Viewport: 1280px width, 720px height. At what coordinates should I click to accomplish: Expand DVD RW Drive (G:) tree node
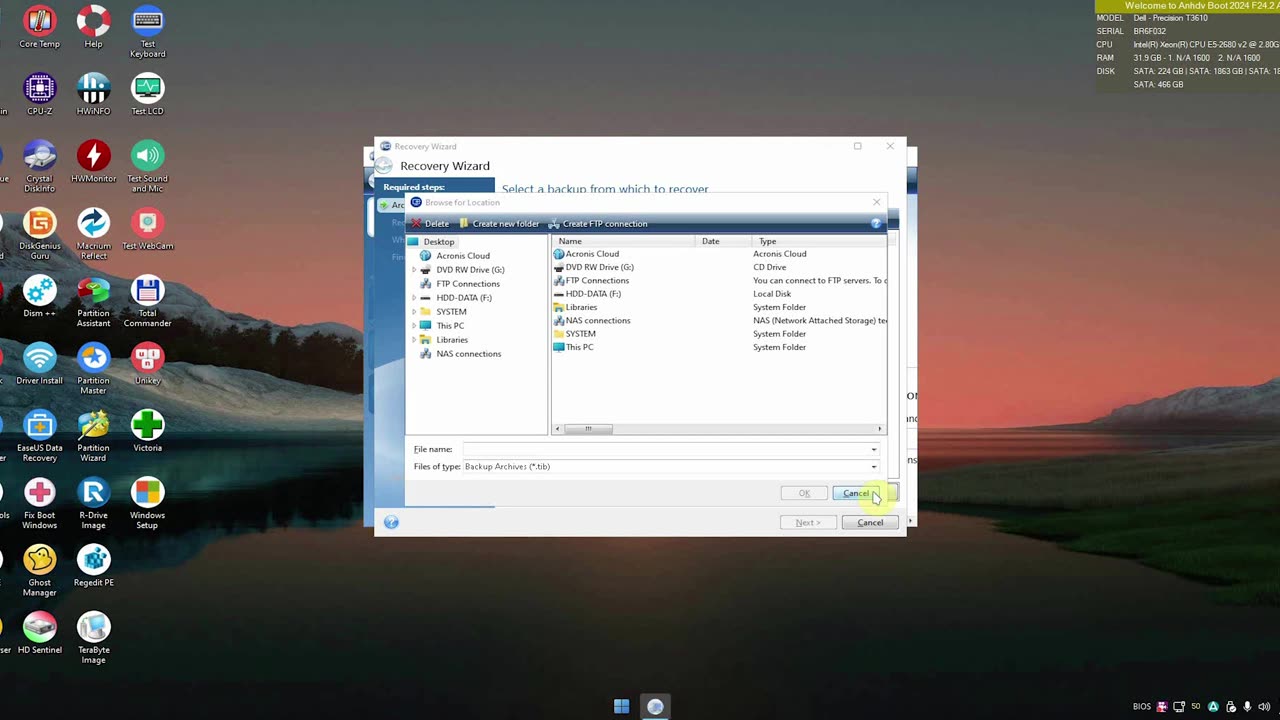point(414,270)
